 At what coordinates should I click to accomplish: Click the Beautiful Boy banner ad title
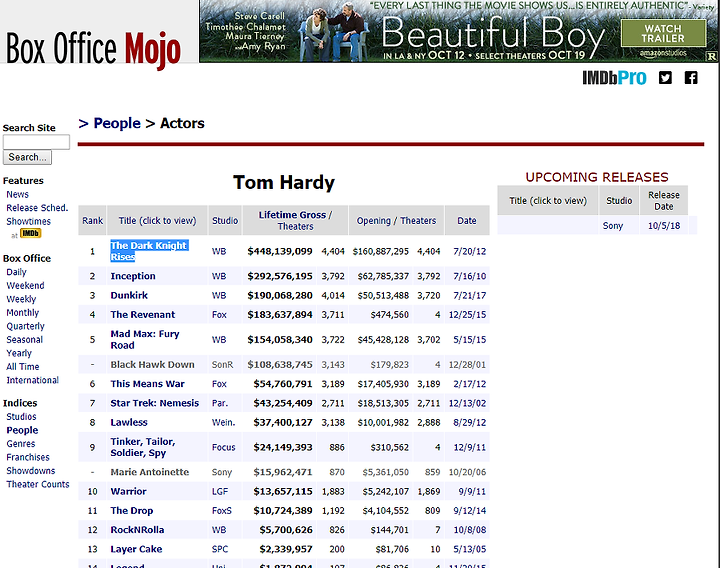coord(493,34)
